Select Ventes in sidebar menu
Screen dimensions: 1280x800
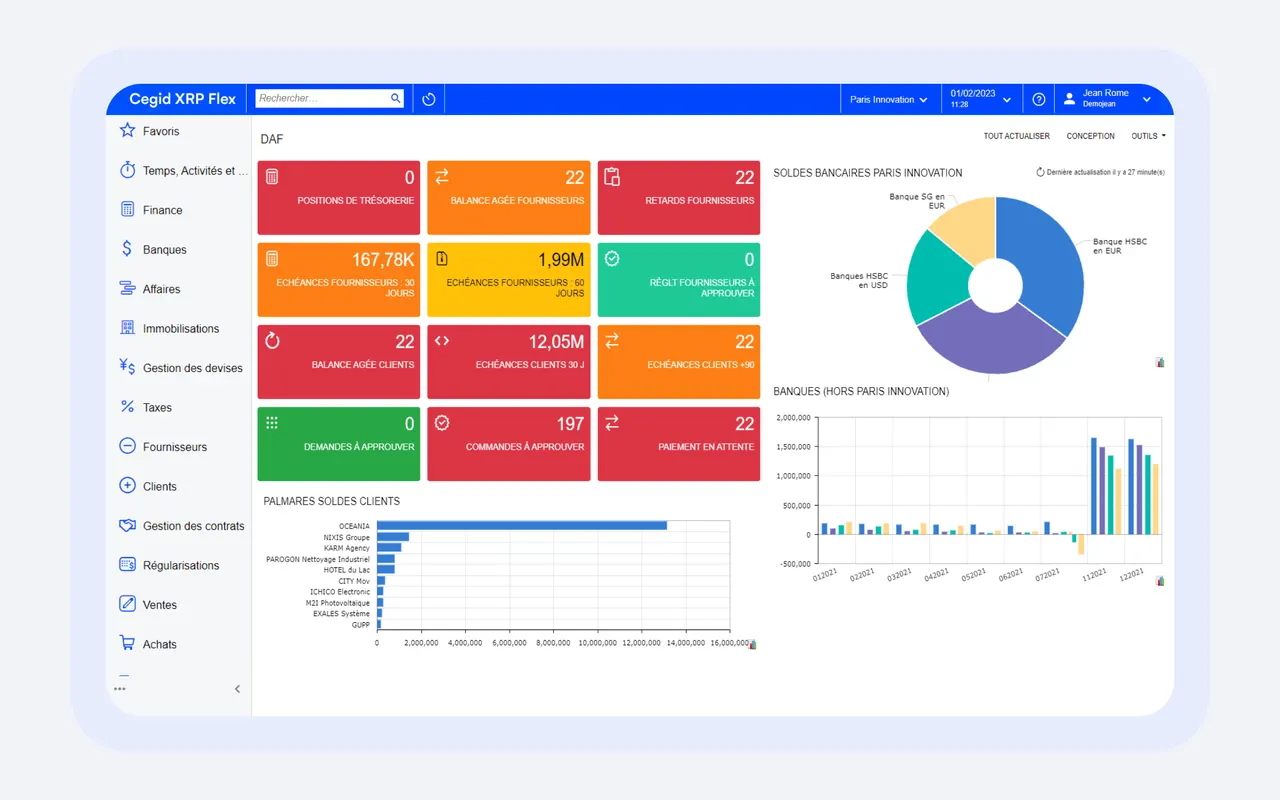(x=160, y=605)
